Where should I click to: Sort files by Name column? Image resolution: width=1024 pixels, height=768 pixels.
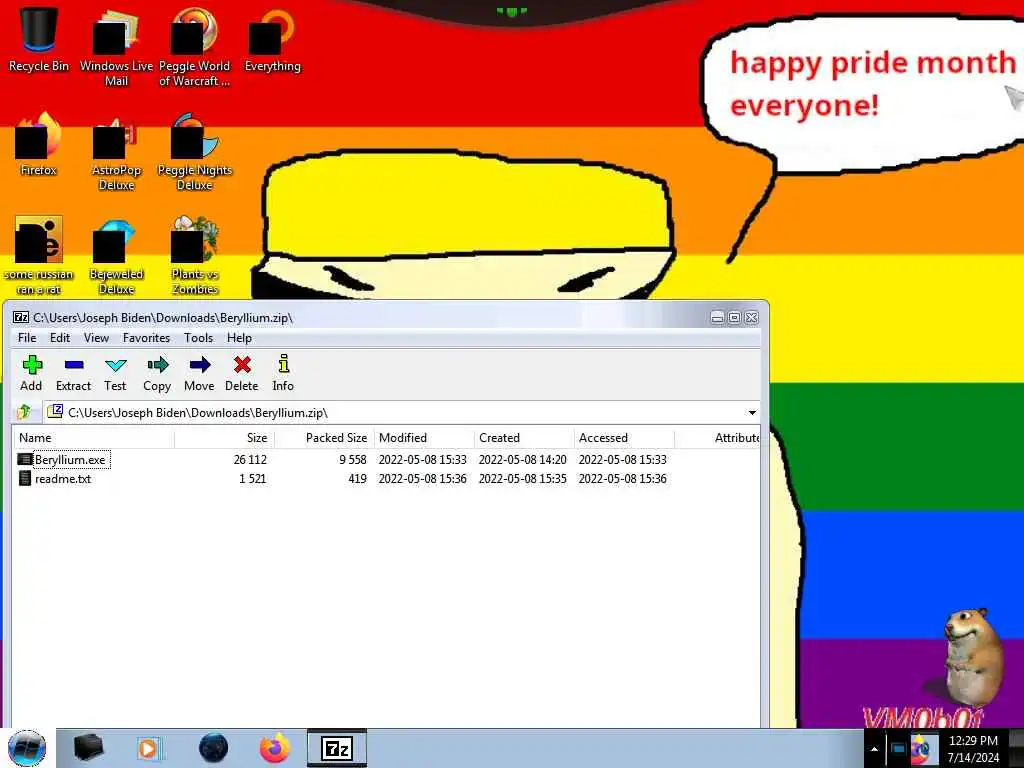(x=93, y=438)
